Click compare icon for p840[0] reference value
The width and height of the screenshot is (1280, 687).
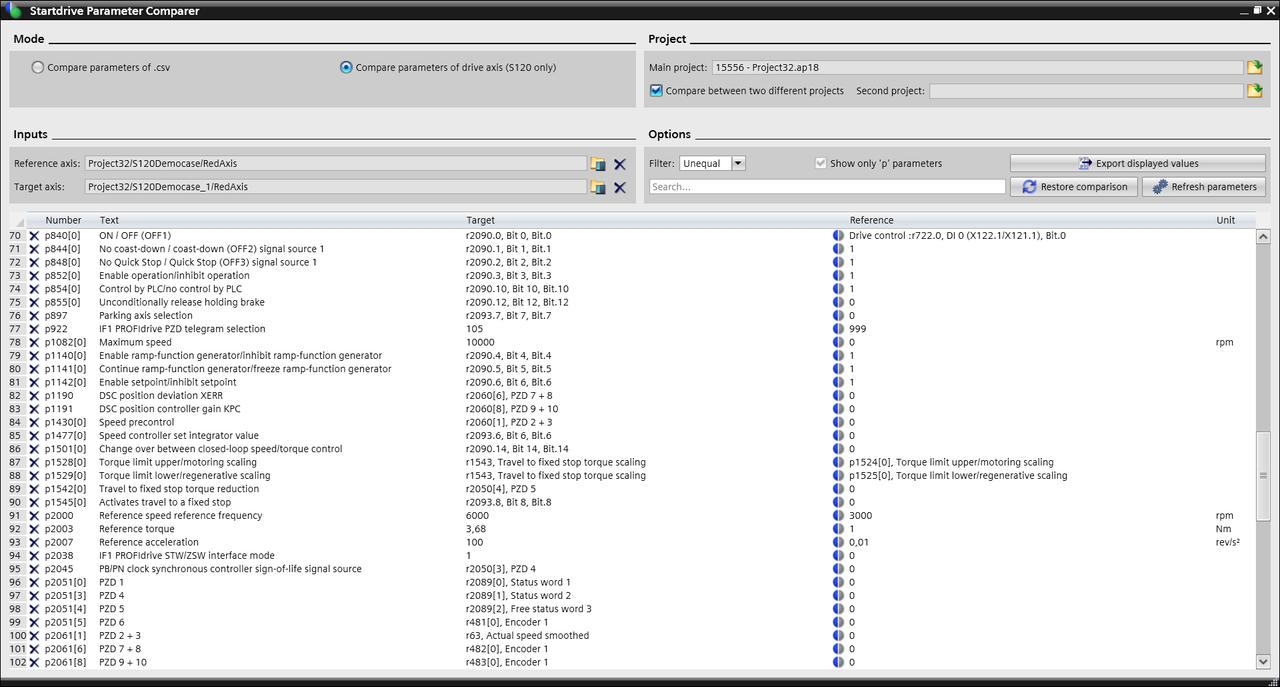point(838,236)
